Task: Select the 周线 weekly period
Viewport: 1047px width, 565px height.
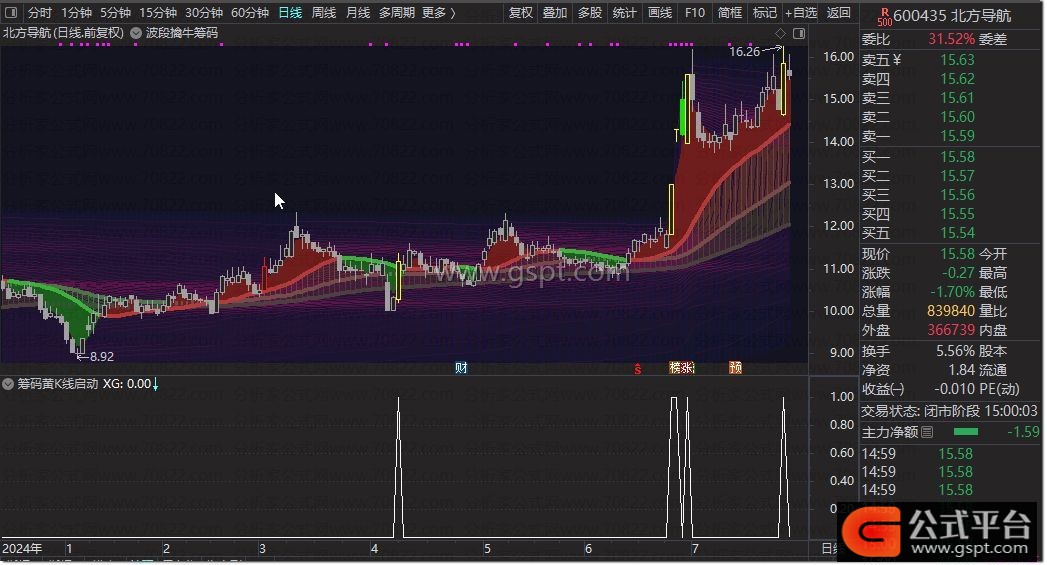Action: point(324,13)
